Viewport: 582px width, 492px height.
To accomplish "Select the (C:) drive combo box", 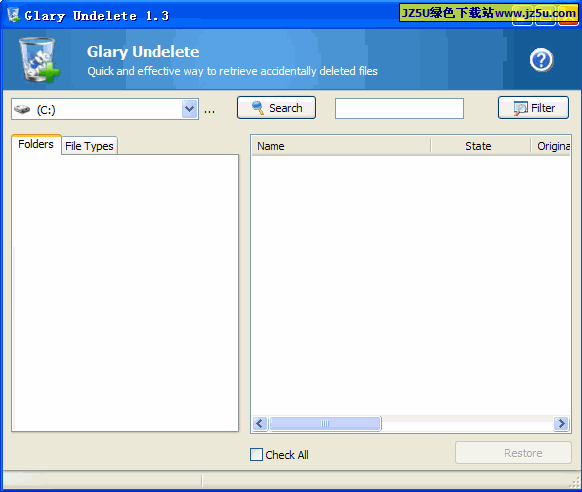I will point(105,109).
